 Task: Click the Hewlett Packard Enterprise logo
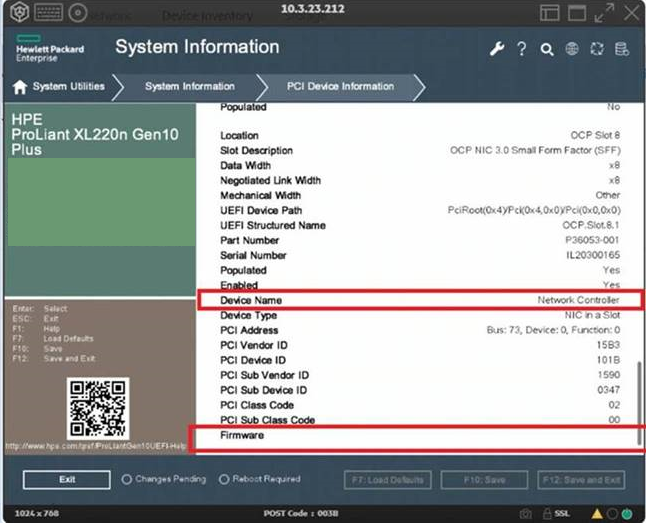50,49
